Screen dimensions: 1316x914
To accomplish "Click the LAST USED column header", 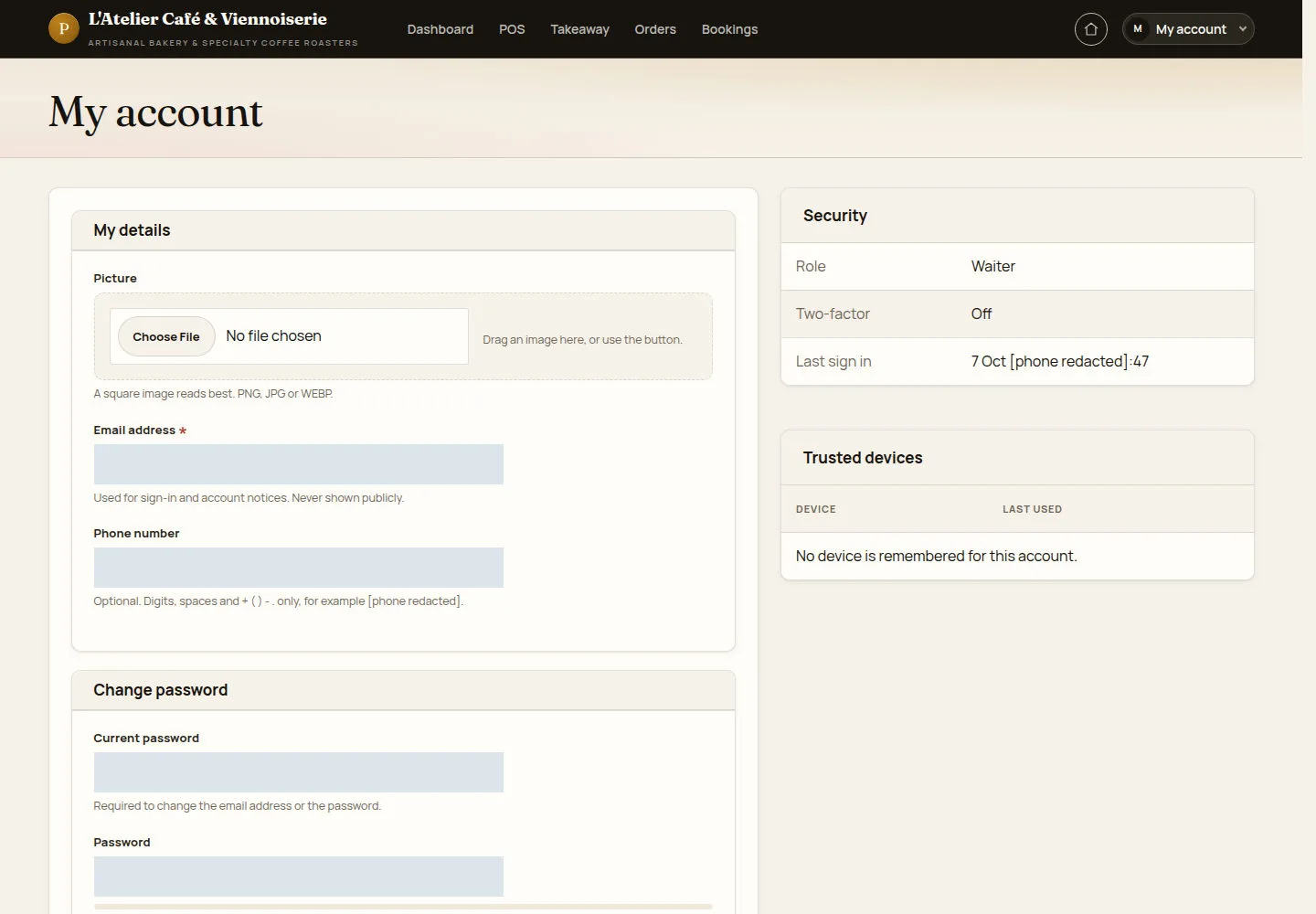I will [x=1032, y=509].
